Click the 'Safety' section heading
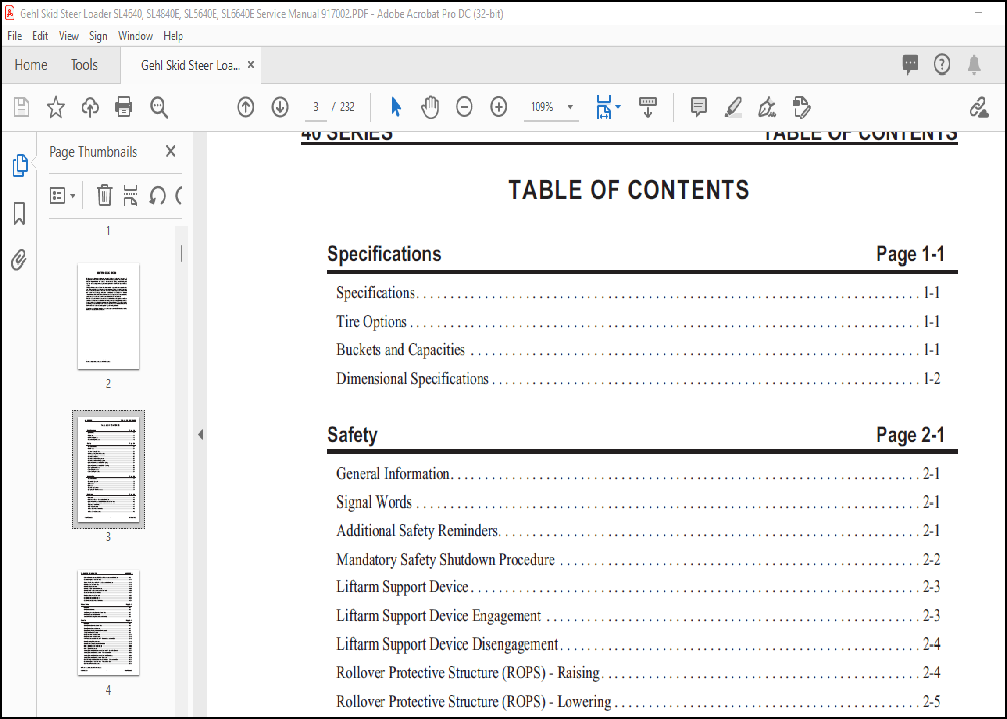Image resolution: width=1007 pixels, height=719 pixels. point(352,435)
